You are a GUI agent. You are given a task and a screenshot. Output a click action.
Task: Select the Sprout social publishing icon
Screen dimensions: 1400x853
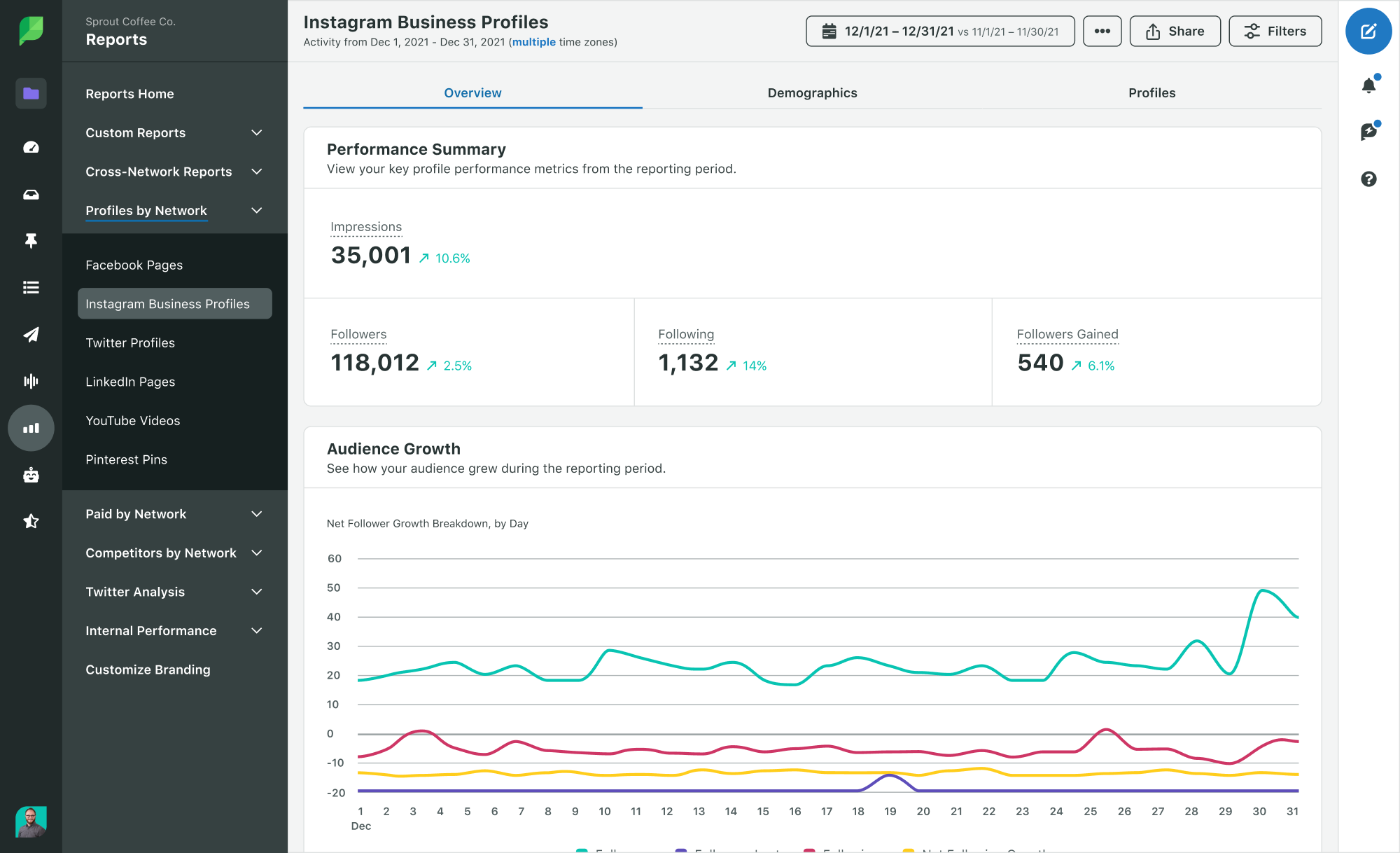click(x=30, y=334)
